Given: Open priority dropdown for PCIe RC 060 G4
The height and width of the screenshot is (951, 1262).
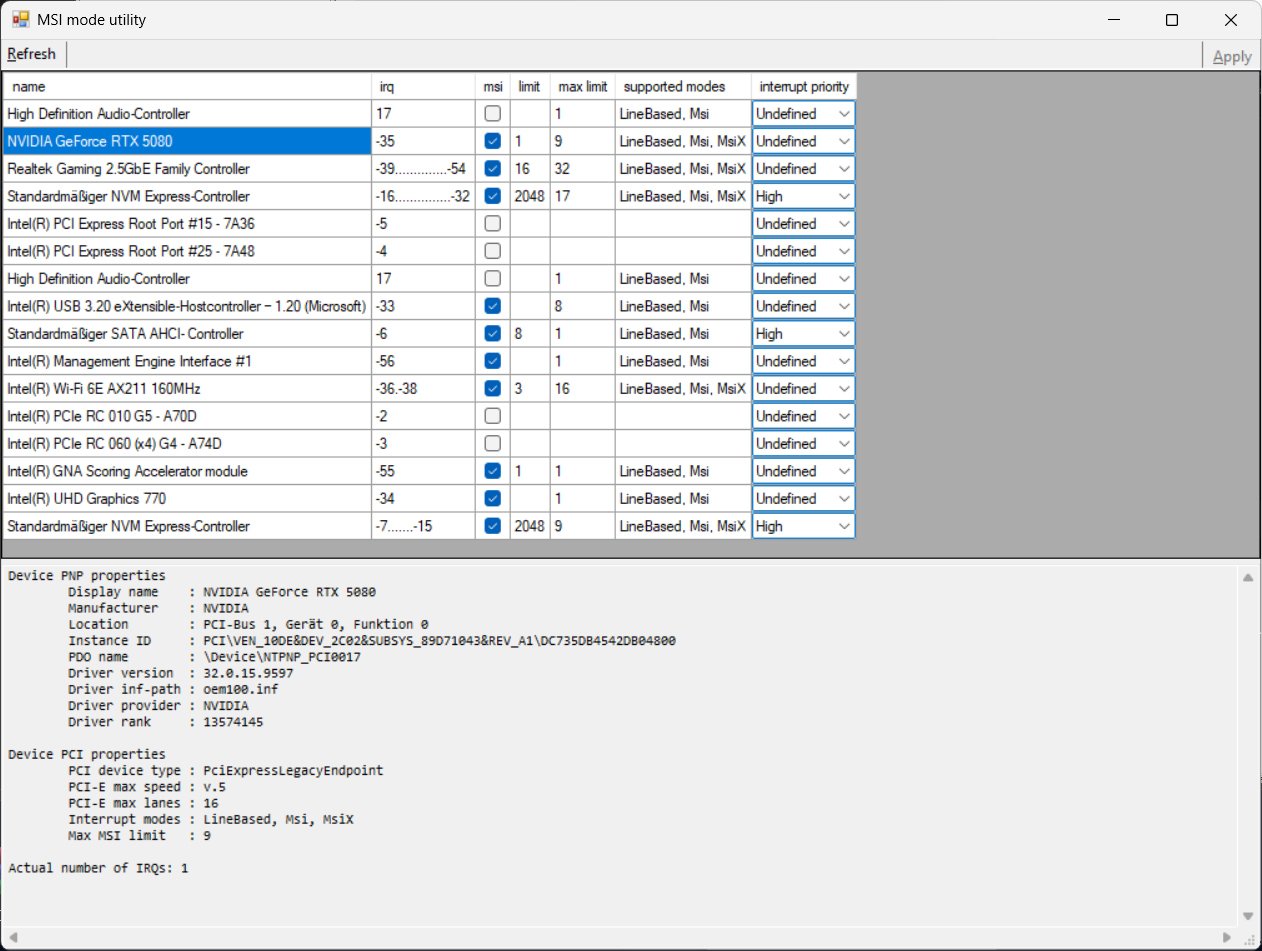Looking at the screenshot, I should click(804, 443).
